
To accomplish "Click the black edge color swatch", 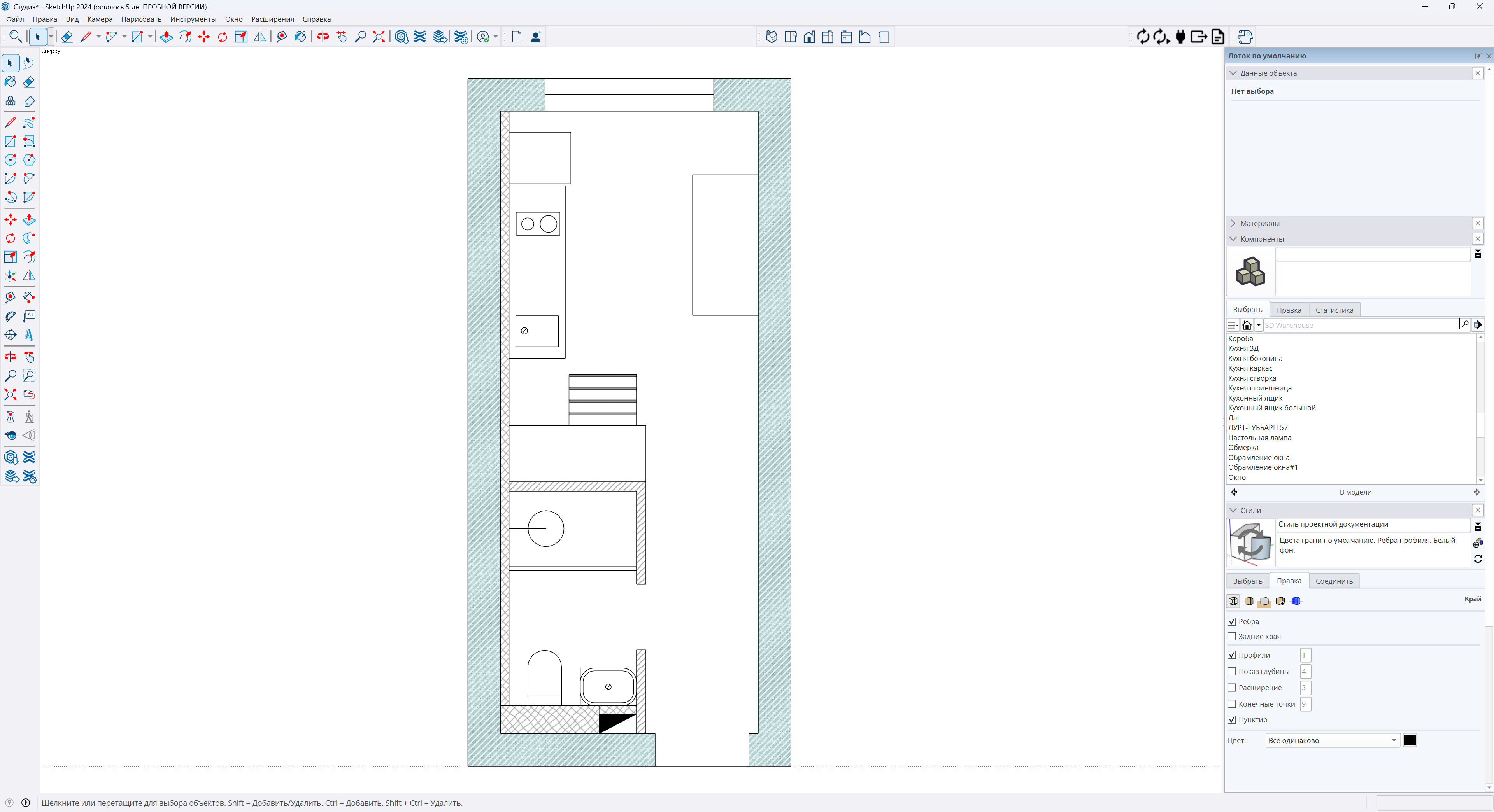I will pos(1409,741).
